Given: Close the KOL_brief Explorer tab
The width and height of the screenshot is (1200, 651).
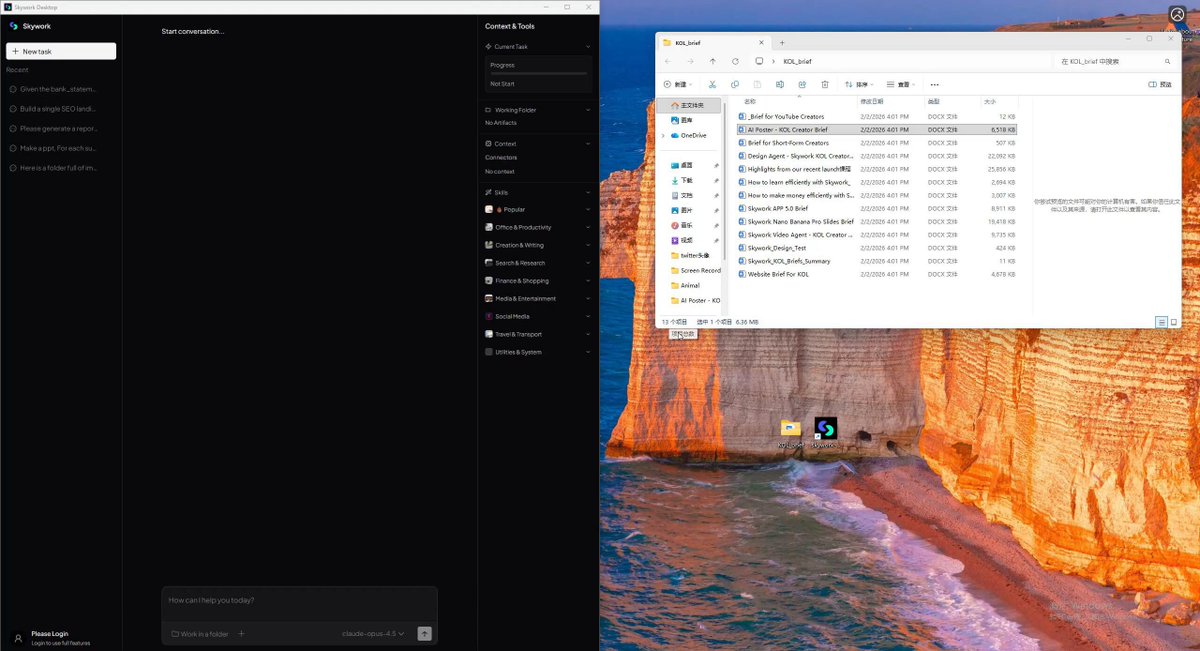Looking at the screenshot, I should click(763, 43).
